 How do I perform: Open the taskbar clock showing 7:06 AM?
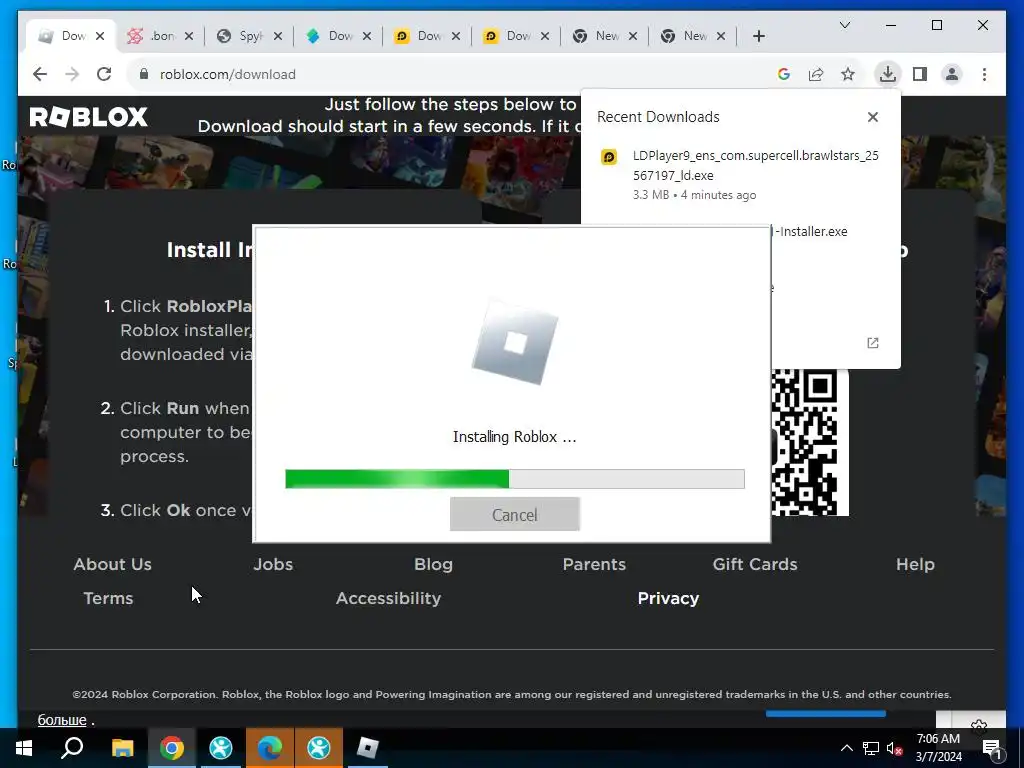[x=938, y=748]
